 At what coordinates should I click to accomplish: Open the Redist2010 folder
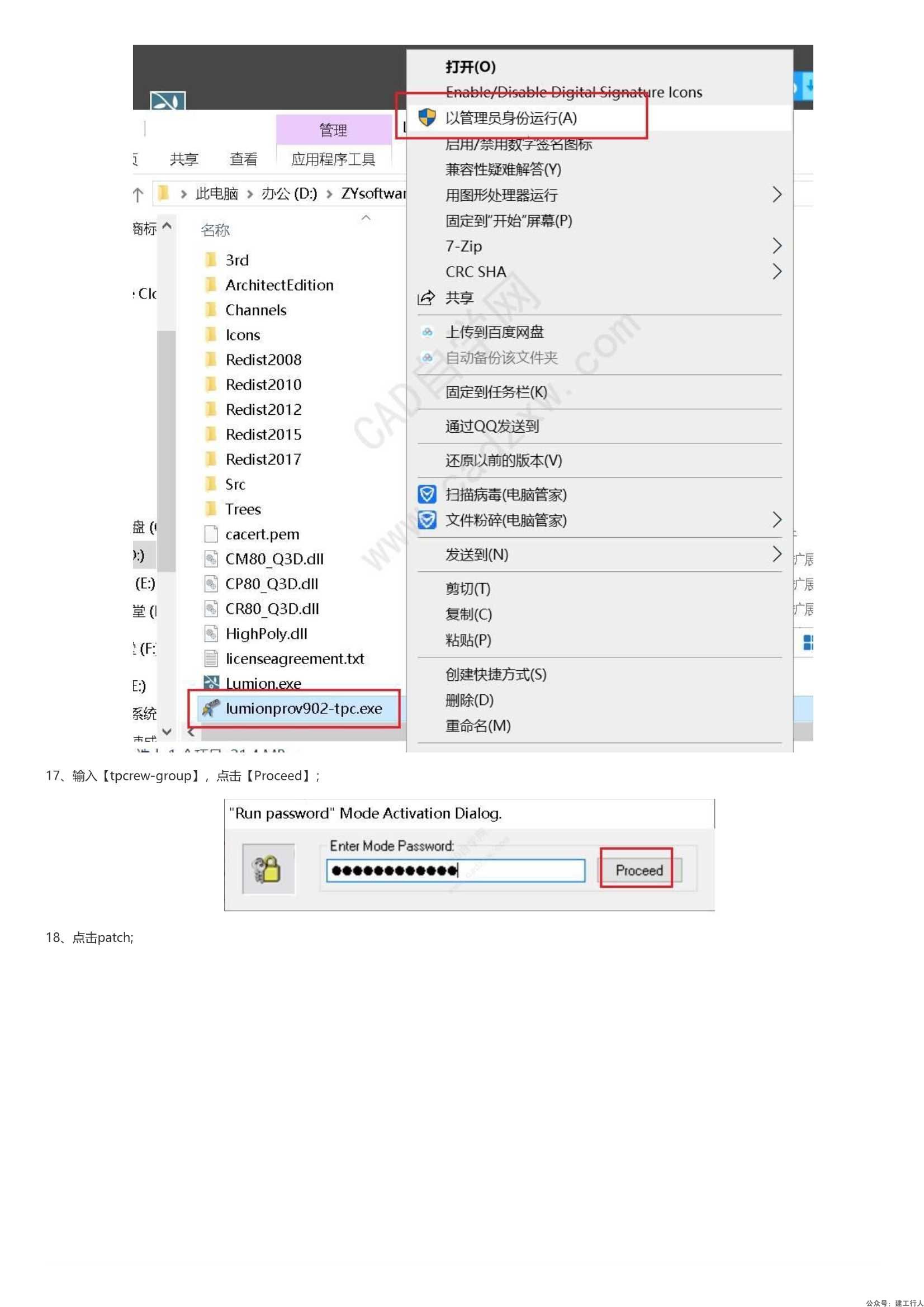263,384
